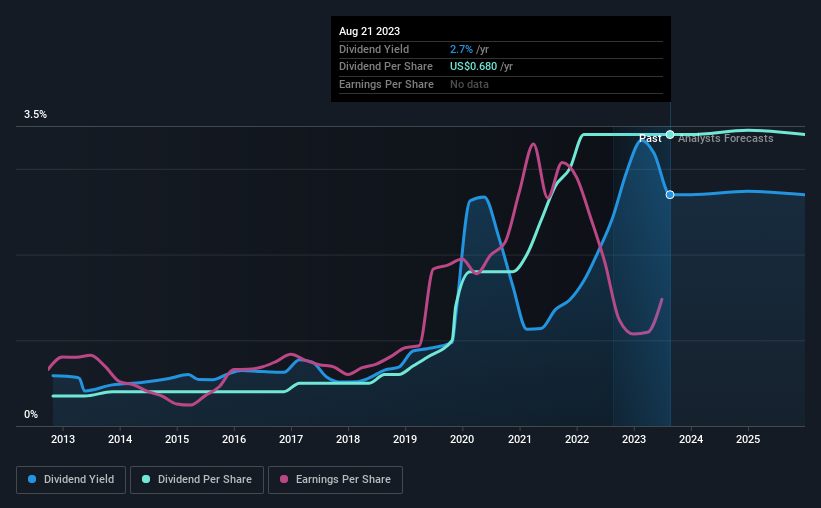Click the 2017 x-axis label
The image size is (821, 508).
click(x=291, y=439)
